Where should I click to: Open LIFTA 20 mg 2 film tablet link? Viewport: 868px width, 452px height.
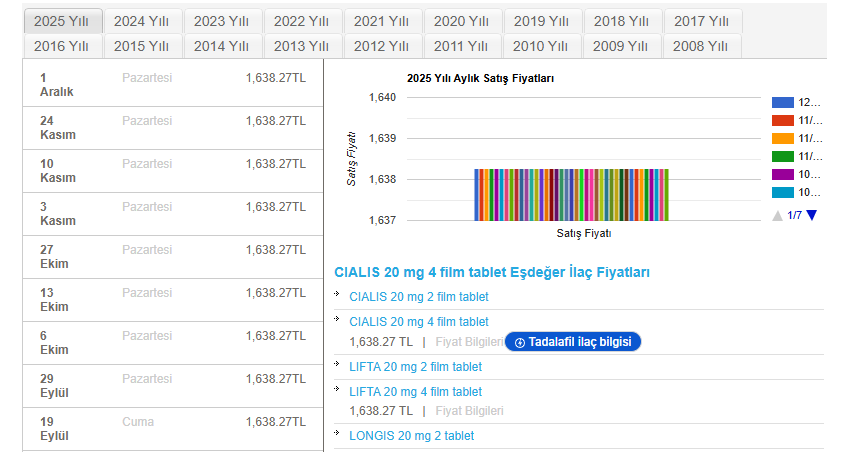pos(415,367)
